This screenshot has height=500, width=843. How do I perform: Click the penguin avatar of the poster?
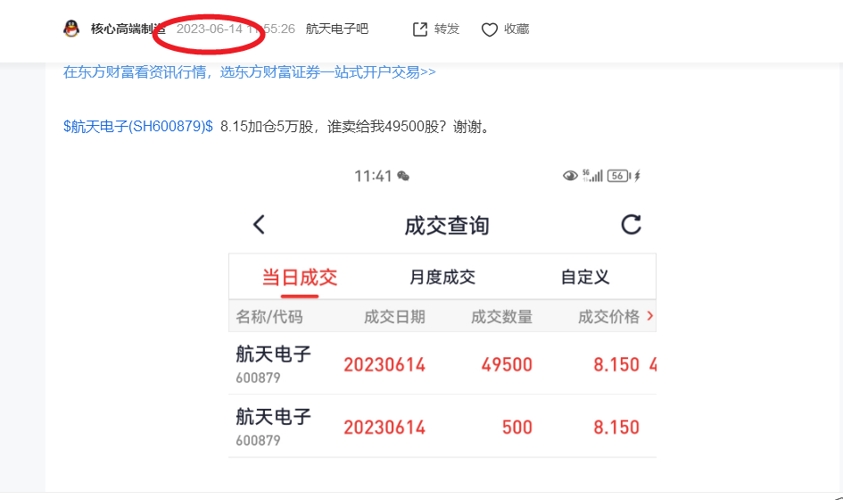coord(71,28)
